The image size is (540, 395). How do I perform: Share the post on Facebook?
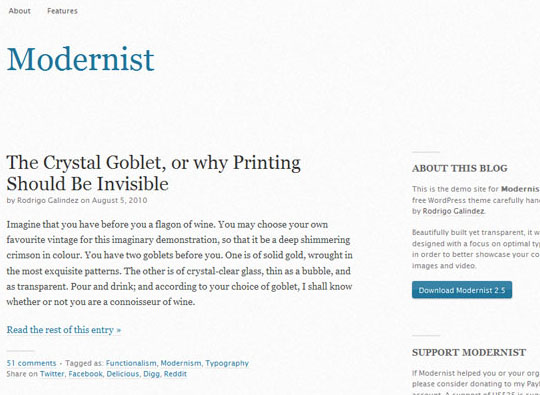click(x=85, y=374)
